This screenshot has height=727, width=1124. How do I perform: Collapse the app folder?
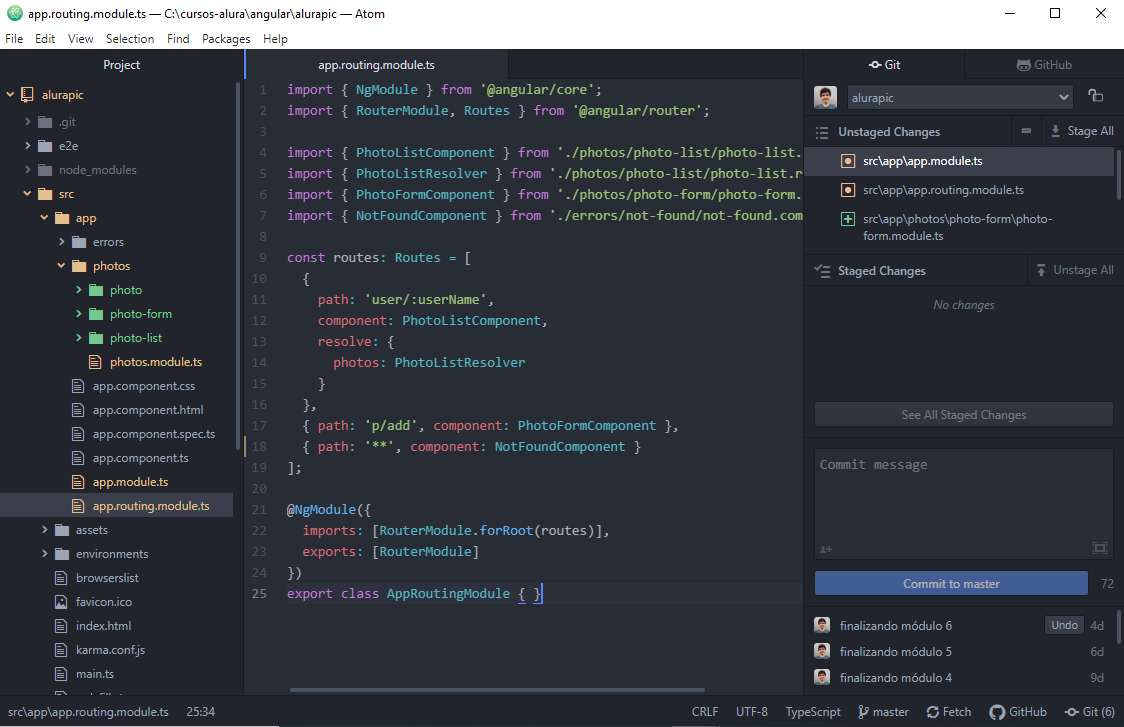point(44,218)
